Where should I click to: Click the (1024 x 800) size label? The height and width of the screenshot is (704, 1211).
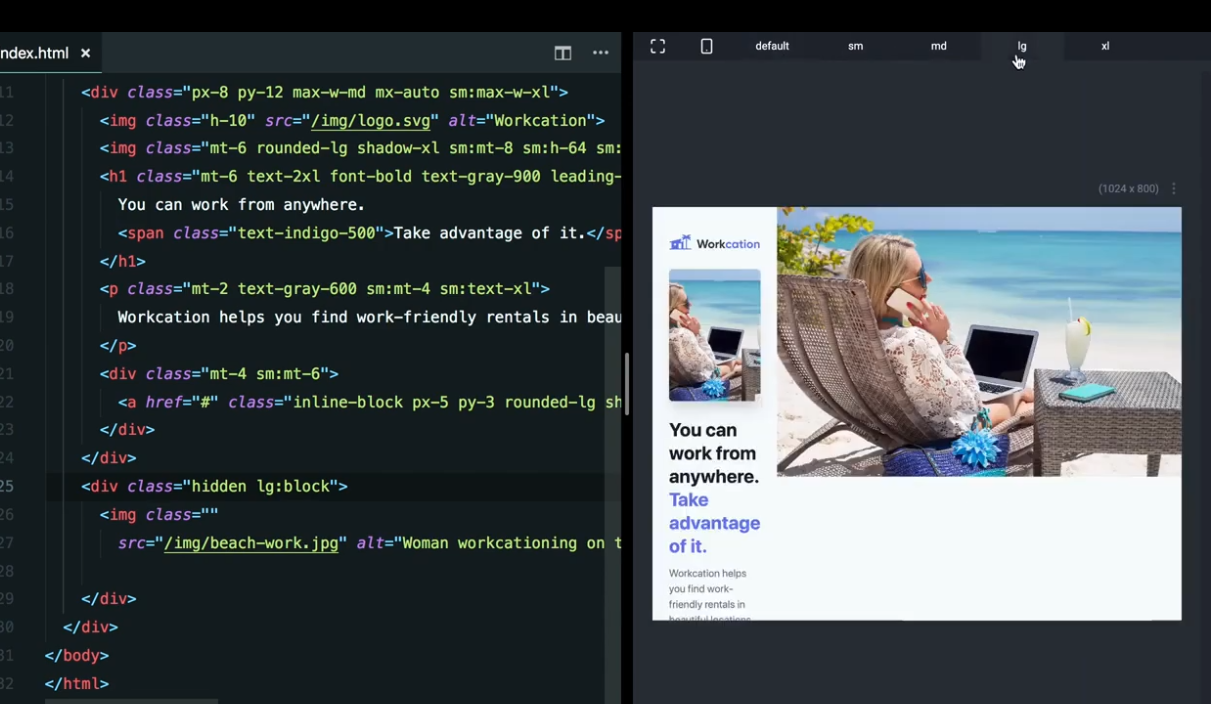point(1128,188)
